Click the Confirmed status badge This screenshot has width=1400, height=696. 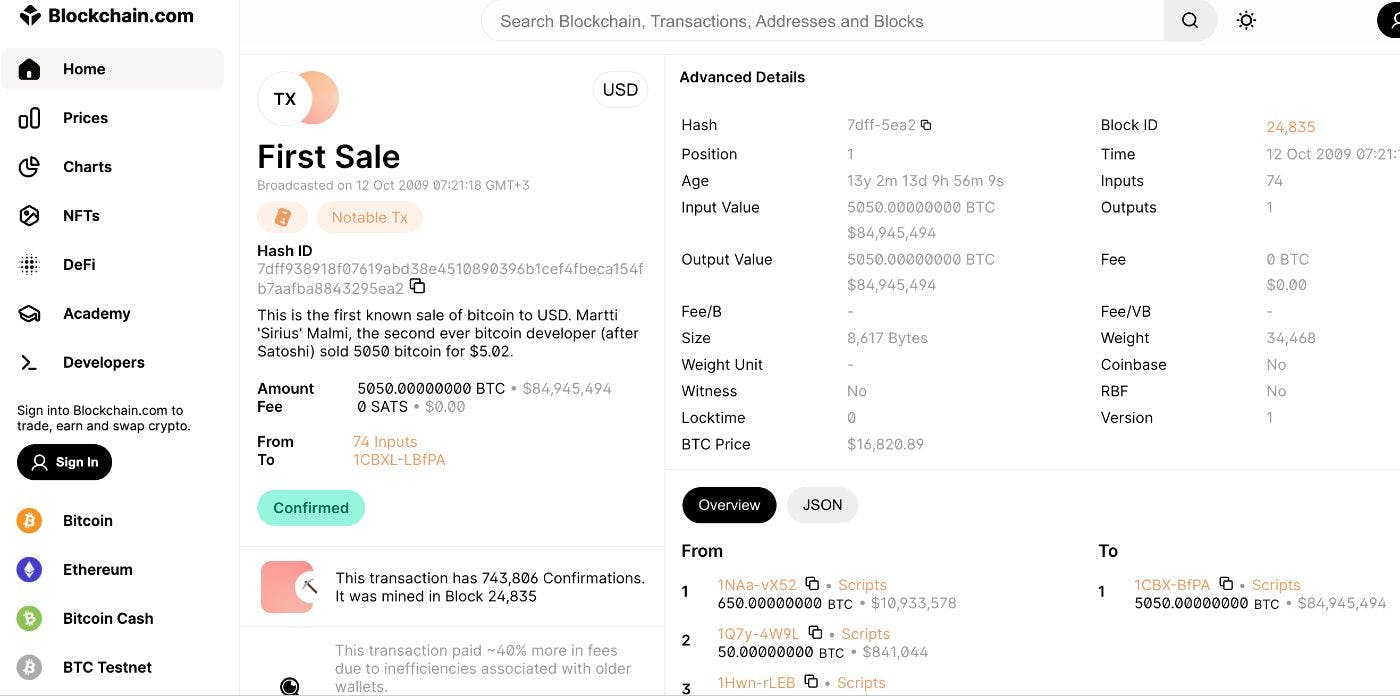[311, 508]
